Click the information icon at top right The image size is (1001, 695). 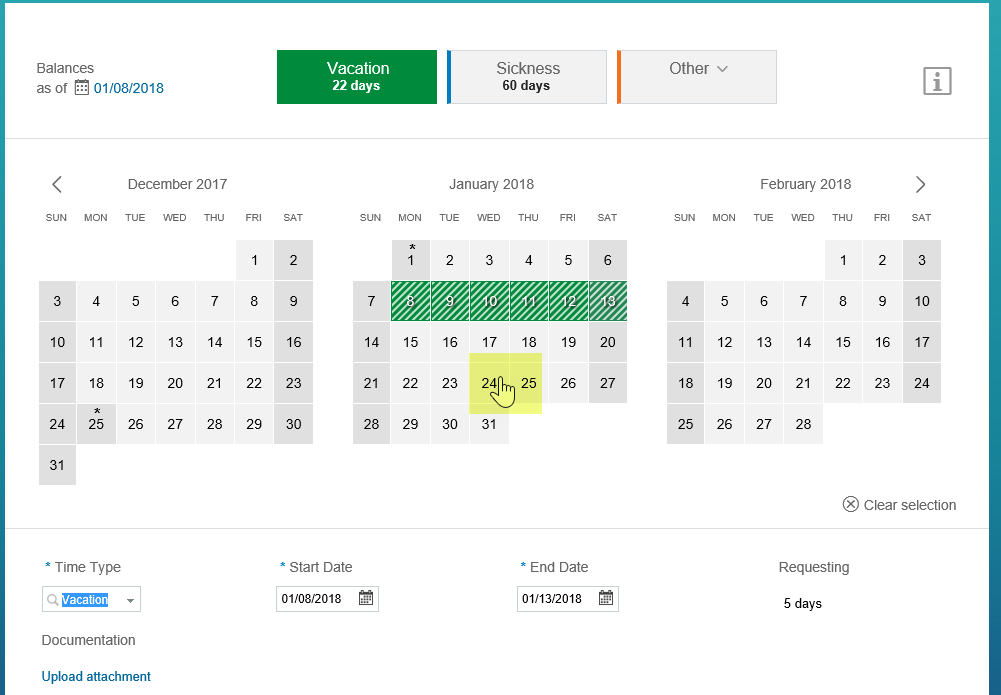[x=937, y=81]
